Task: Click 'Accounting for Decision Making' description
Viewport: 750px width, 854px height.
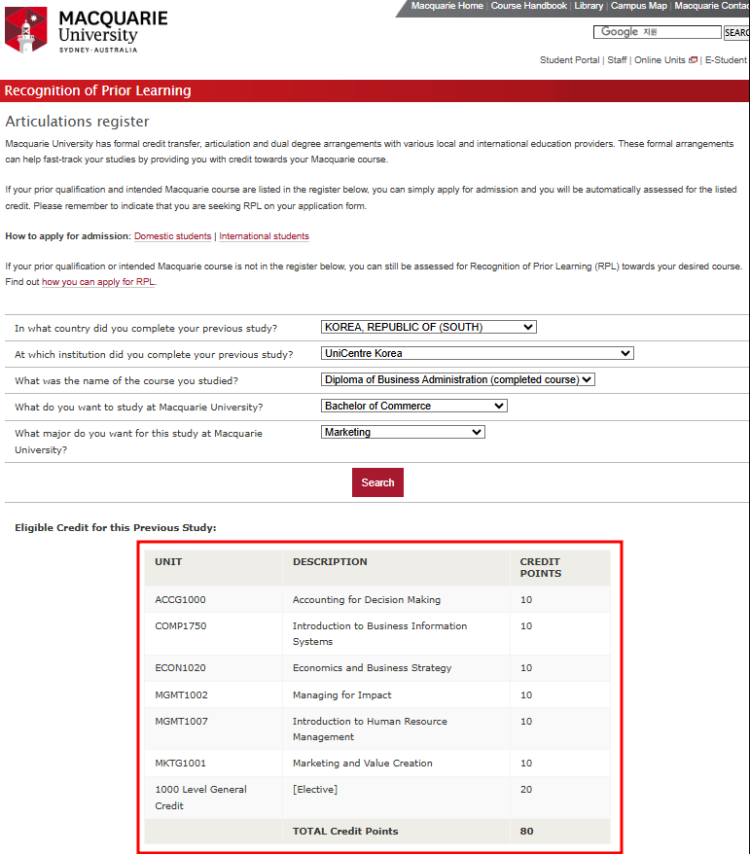Action: pos(367,600)
